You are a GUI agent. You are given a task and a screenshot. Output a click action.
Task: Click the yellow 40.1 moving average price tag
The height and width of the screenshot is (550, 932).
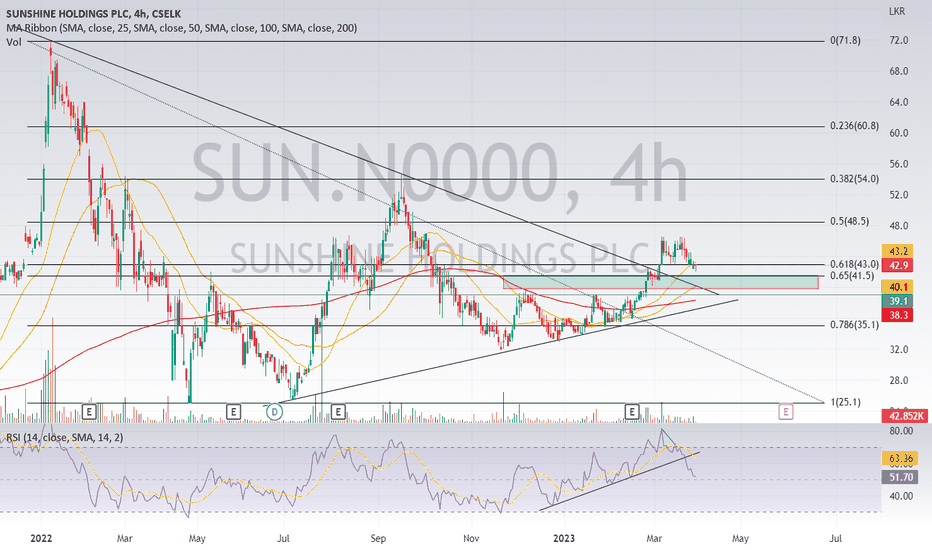pyautogui.click(x=898, y=287)
